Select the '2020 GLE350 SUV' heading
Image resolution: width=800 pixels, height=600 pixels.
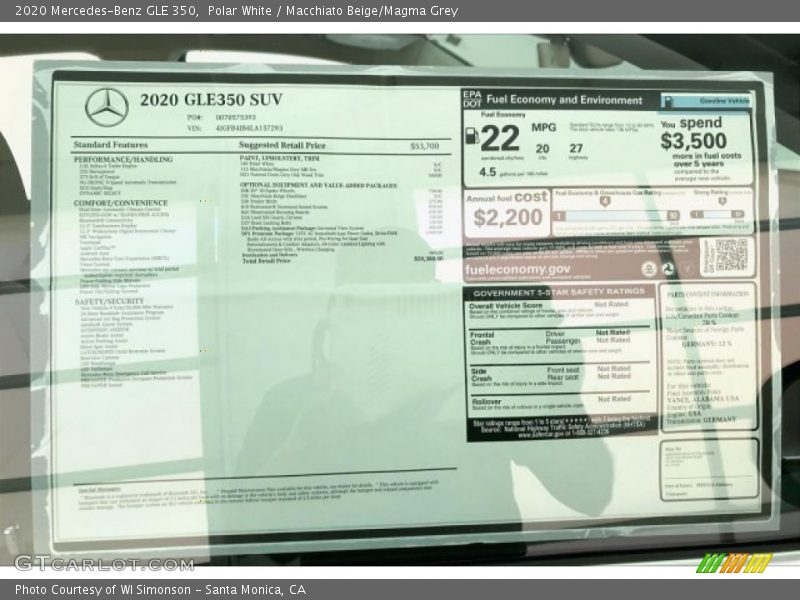[x=211, y=99]
